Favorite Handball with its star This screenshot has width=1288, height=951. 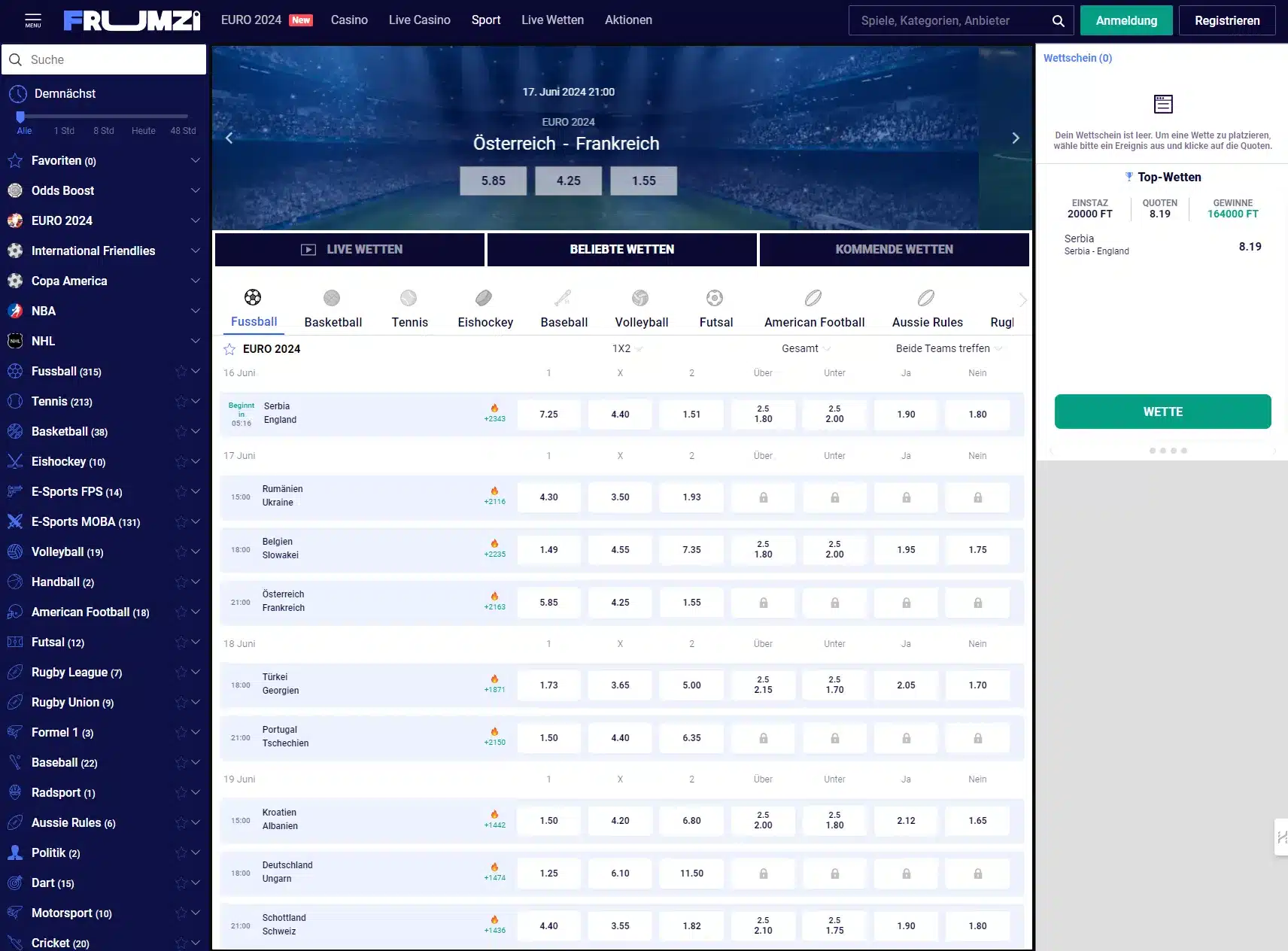(x=181, y=582)
